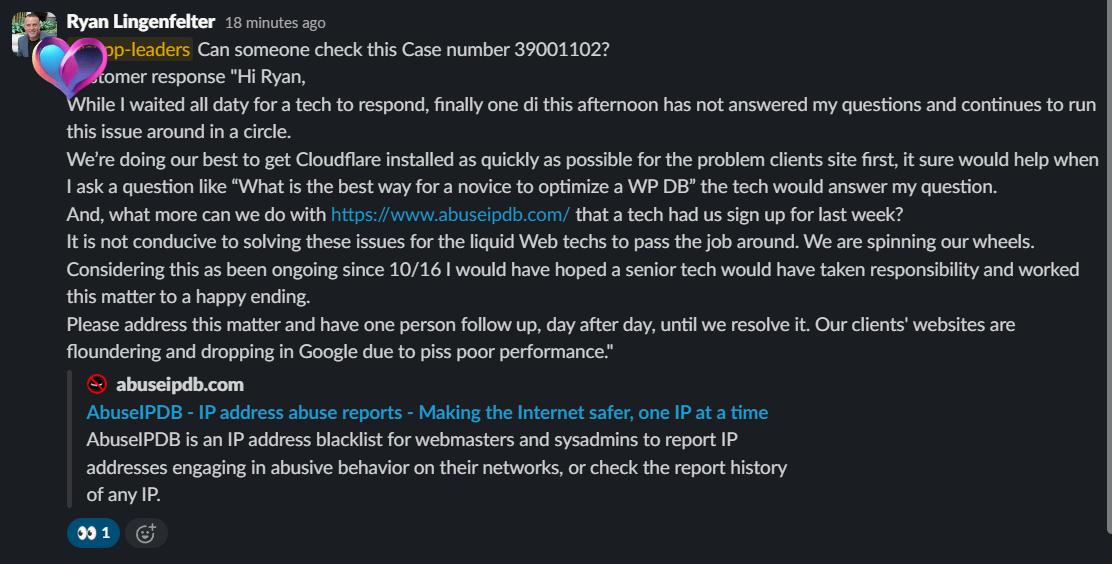Click the AbuseIPDB preview description text
The height and width of the screenshot is (564, 1112).
click(x=436, y=467)
